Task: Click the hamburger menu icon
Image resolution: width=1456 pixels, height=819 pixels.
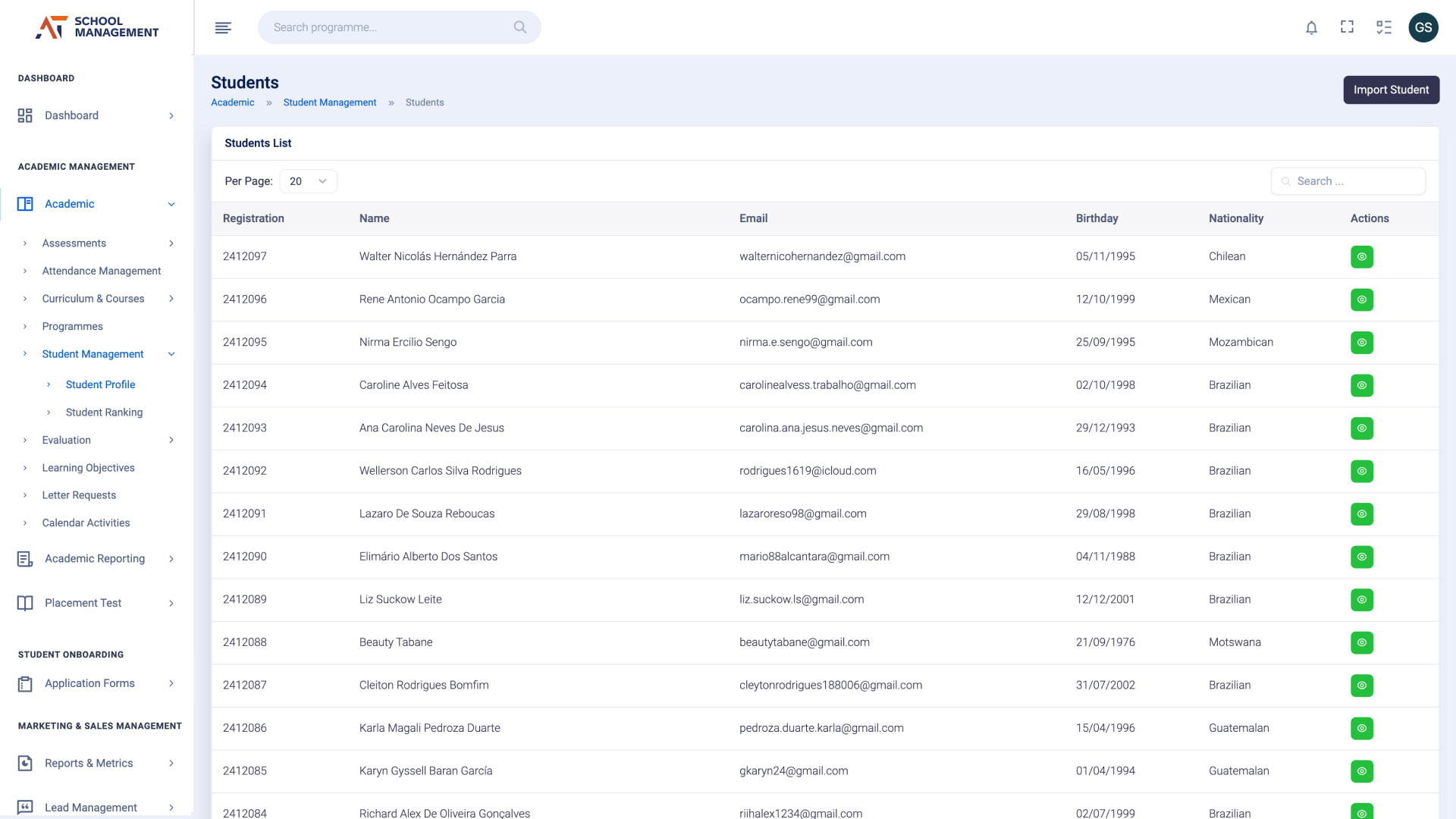Action: pyautogui.click(x=223, y=28)
